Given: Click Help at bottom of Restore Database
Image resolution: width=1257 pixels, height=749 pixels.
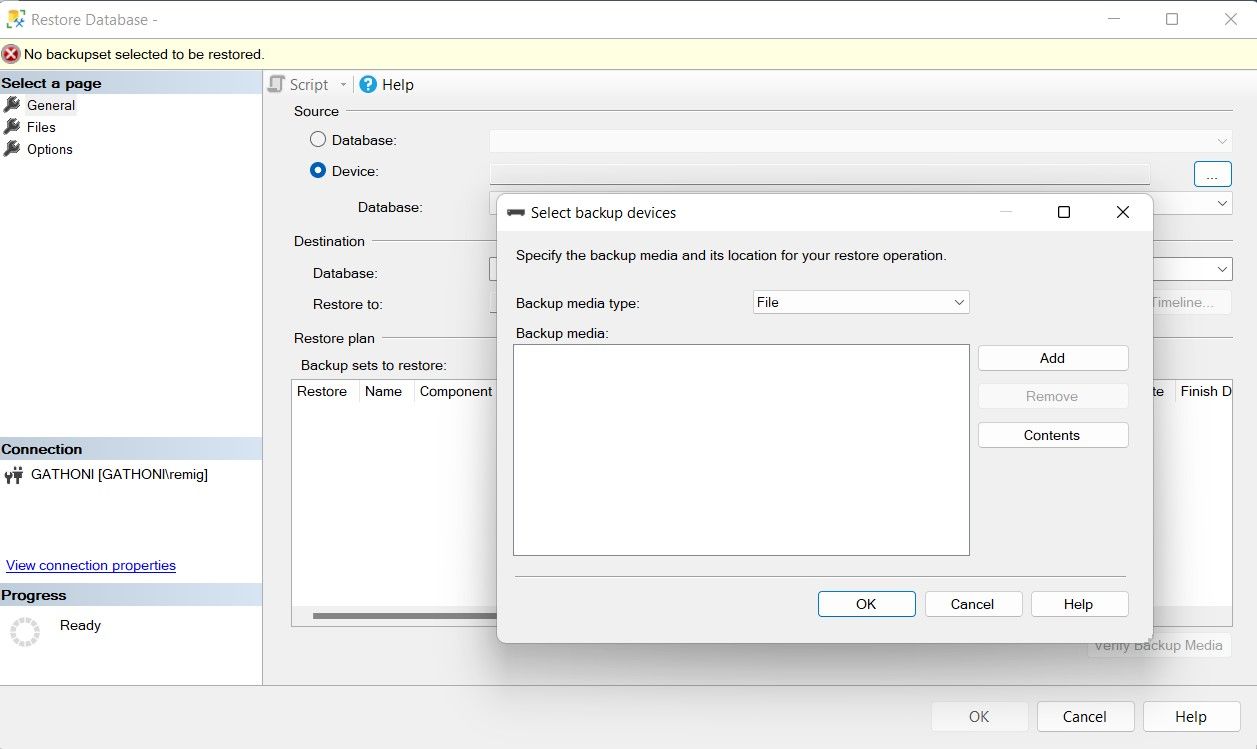Looking at the screenshot, I should coord(1191,716).
